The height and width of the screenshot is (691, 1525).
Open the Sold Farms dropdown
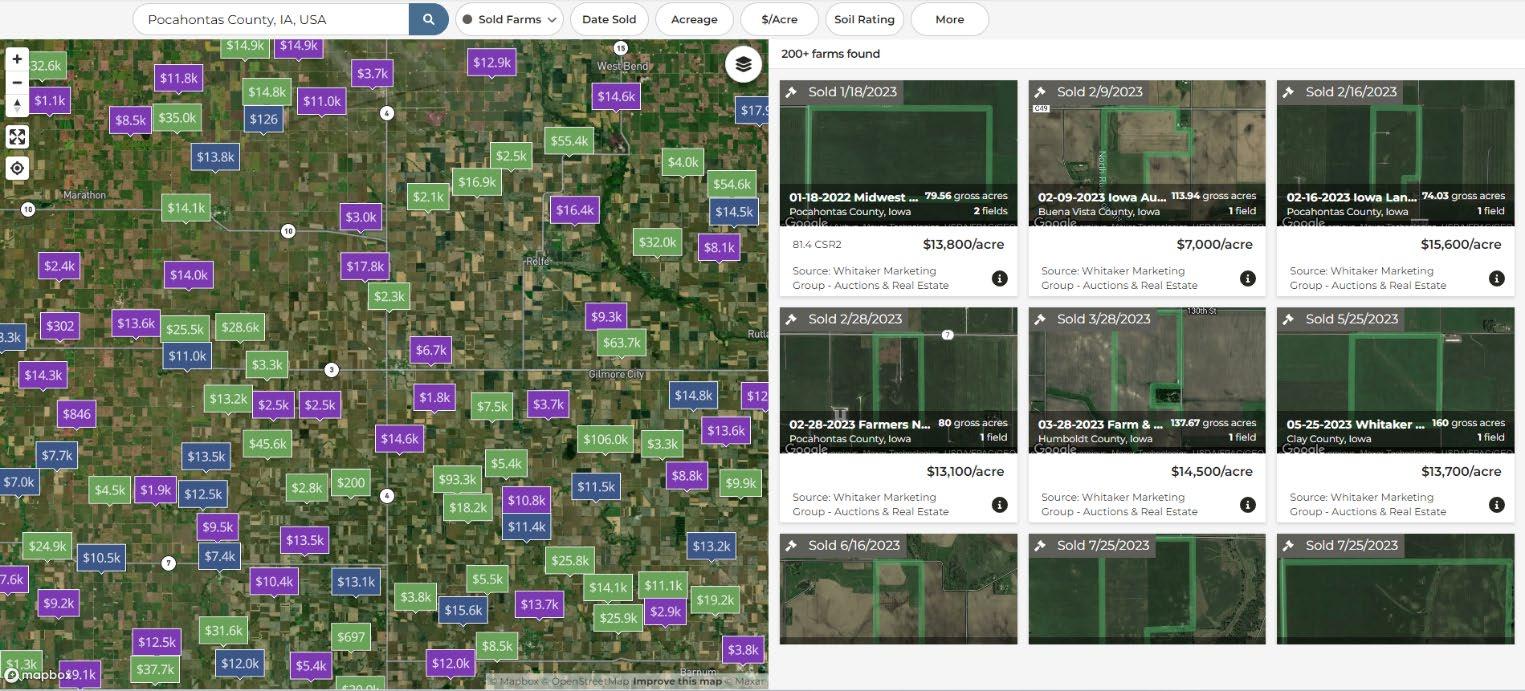tap(510, 19)
